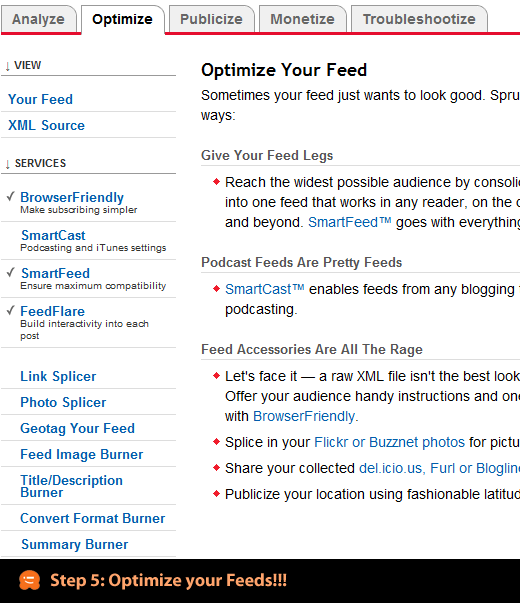Collapse the SERVICES section arrow

[x=7, y=164]
